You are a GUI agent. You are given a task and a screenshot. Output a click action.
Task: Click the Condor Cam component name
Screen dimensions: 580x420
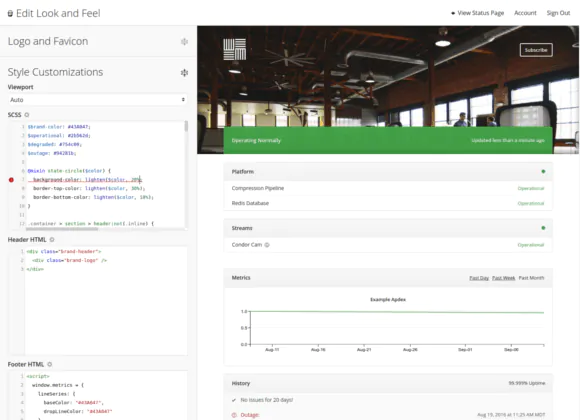click(247, 245)
